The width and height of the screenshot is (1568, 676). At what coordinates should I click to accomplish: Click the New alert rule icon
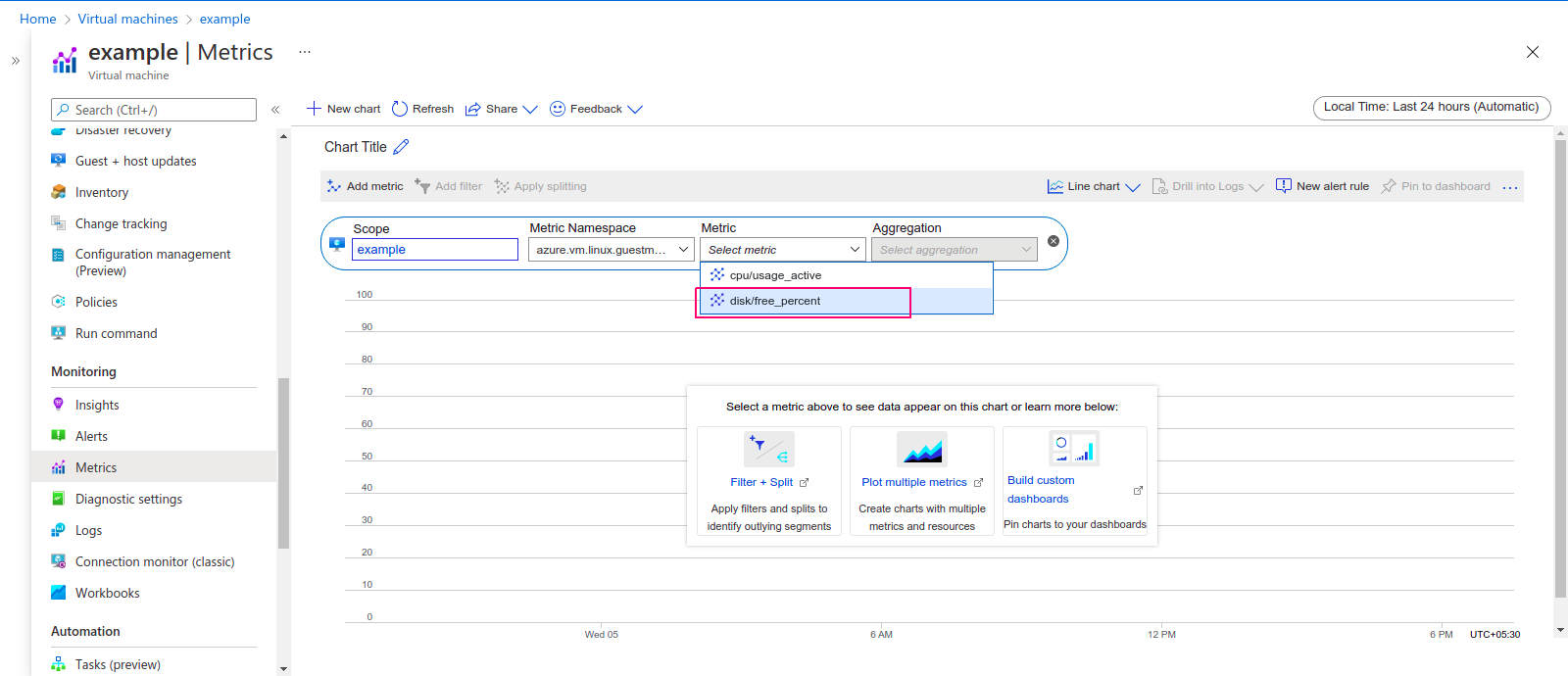point(1284,186)
